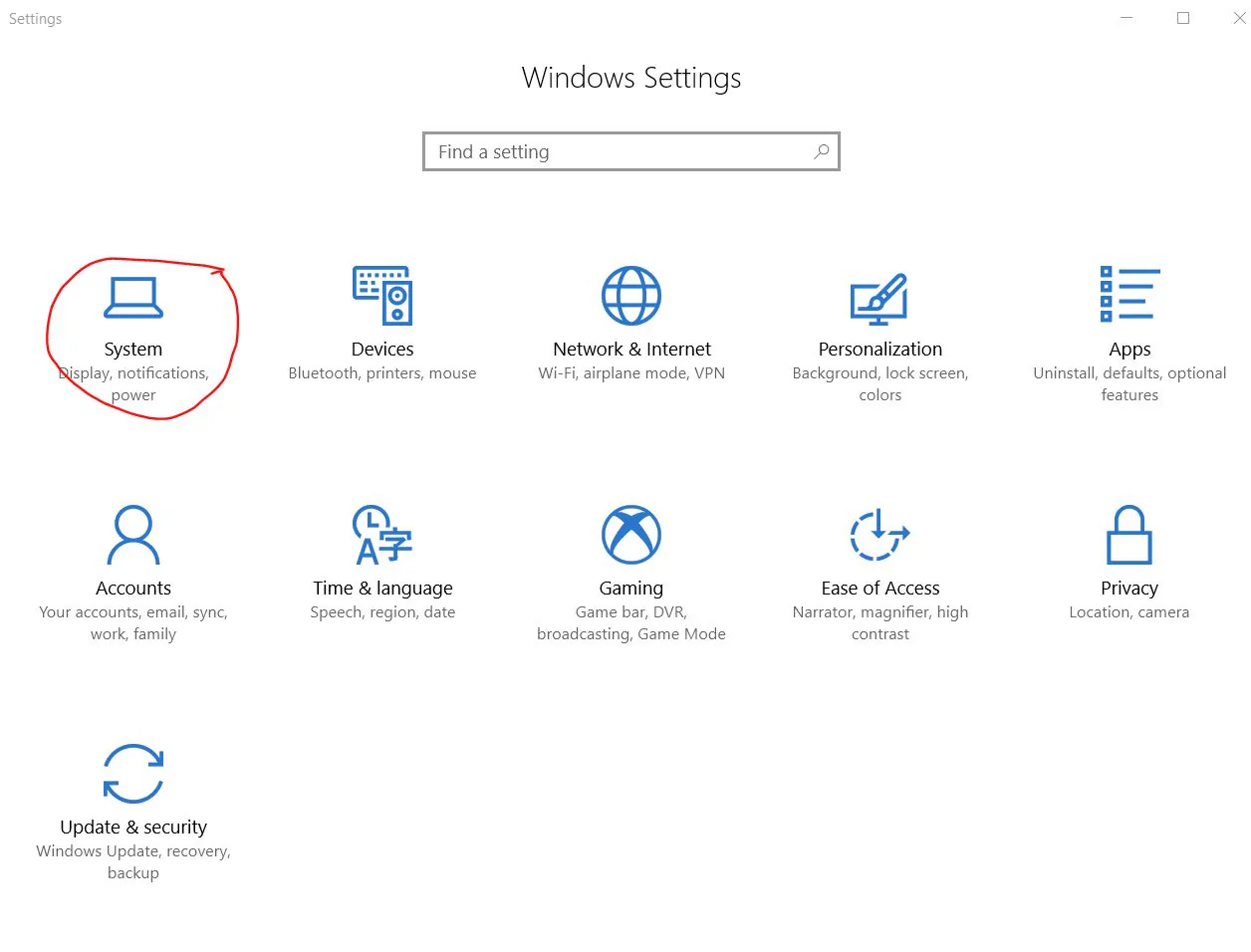Open the Update & security sync icon
The image size is (1251, 952).
click(133, 774)
